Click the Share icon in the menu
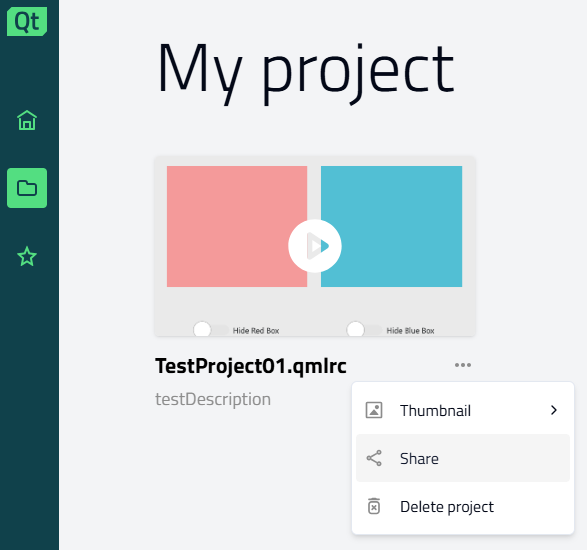This screenshot has width=587, height=550. (x=374, y=458)
